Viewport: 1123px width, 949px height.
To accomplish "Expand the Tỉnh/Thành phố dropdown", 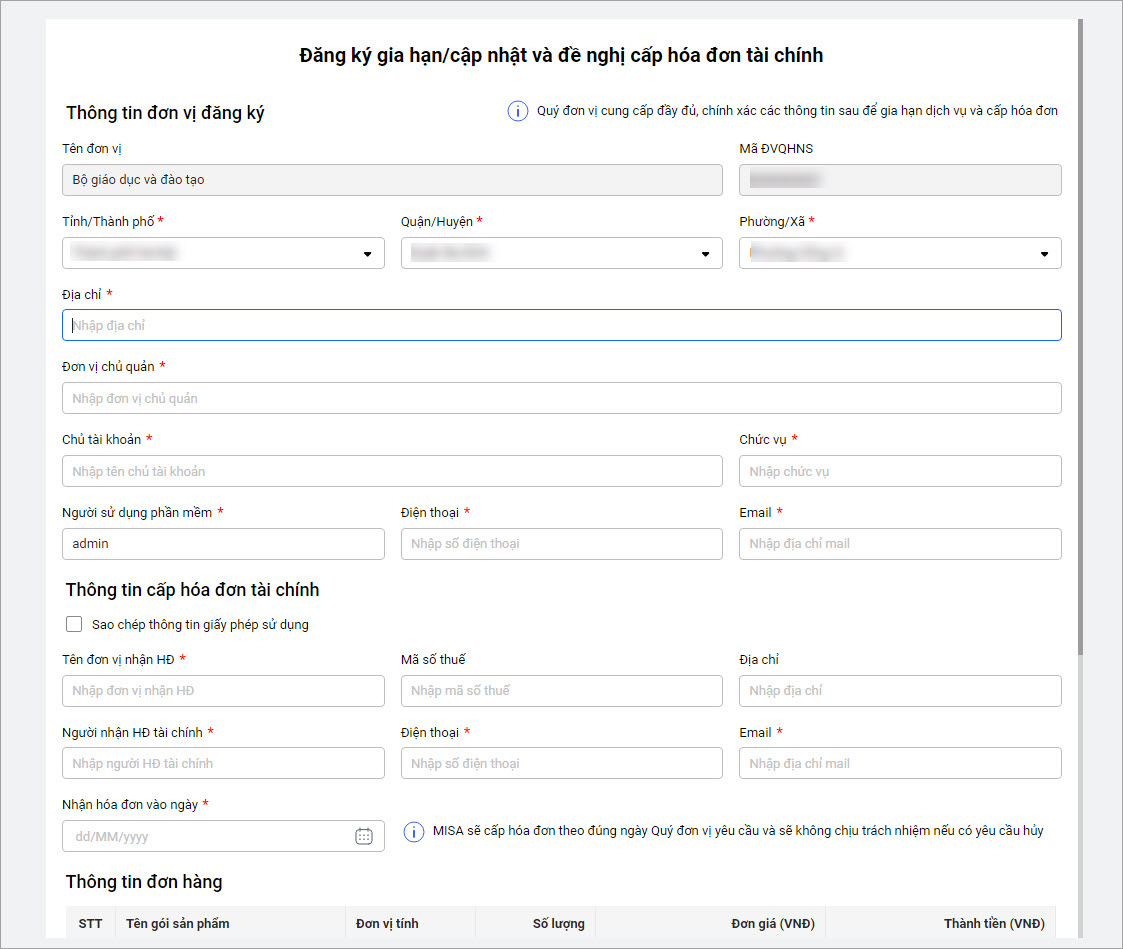I will coord(367,254).
